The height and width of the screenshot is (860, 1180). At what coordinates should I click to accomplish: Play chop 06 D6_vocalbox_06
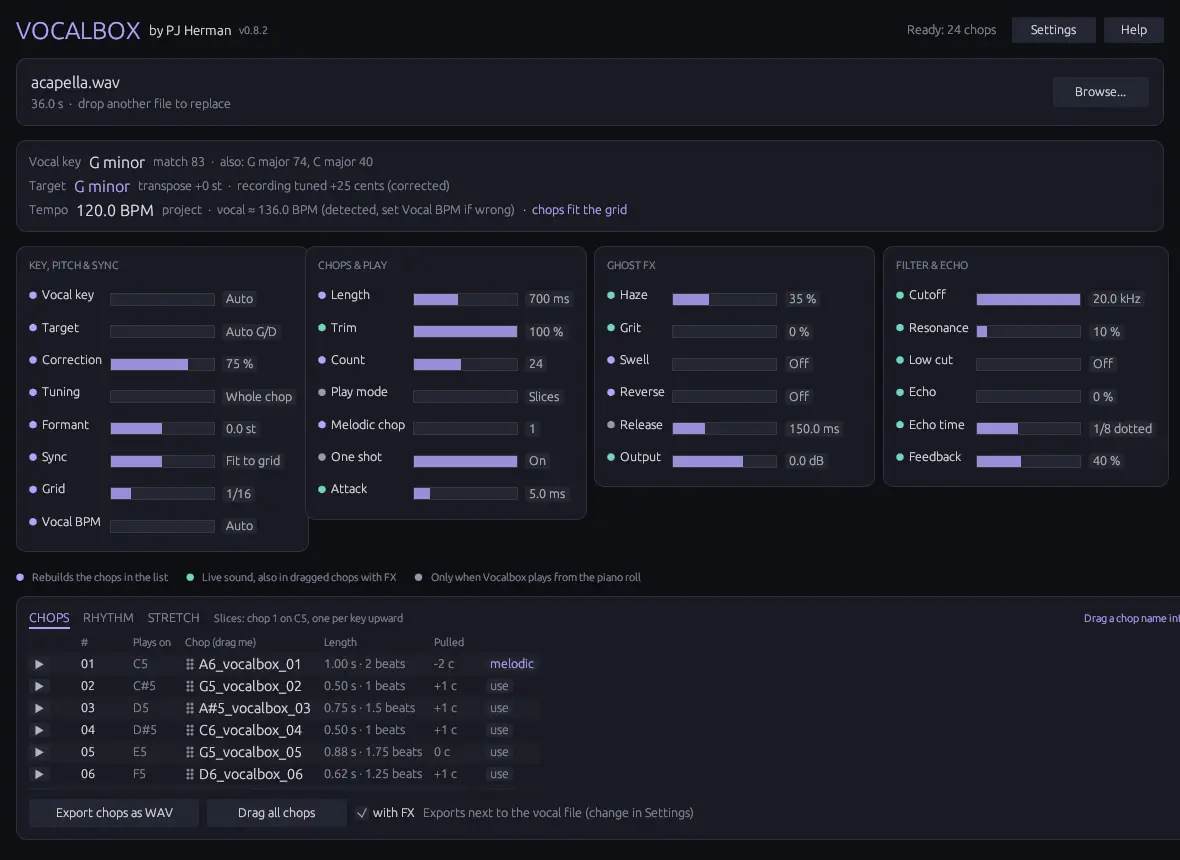pos(39,773)
